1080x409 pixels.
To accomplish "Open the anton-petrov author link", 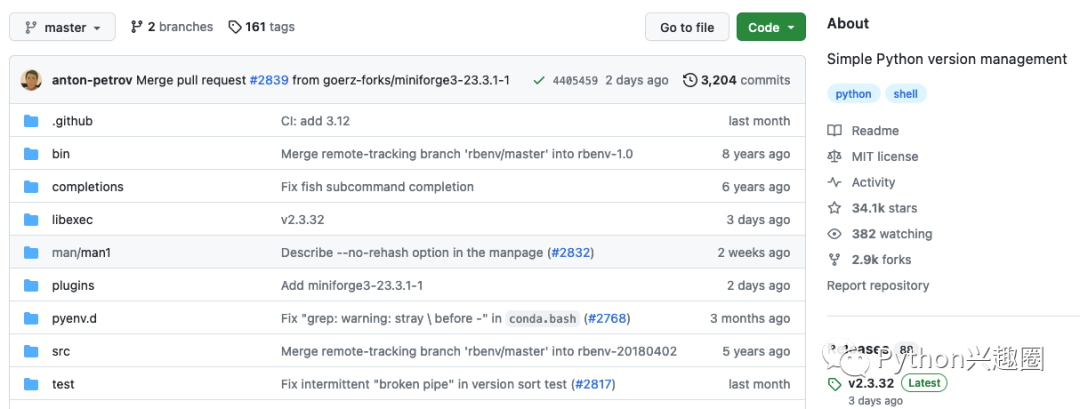I will [x=92, y=80].
